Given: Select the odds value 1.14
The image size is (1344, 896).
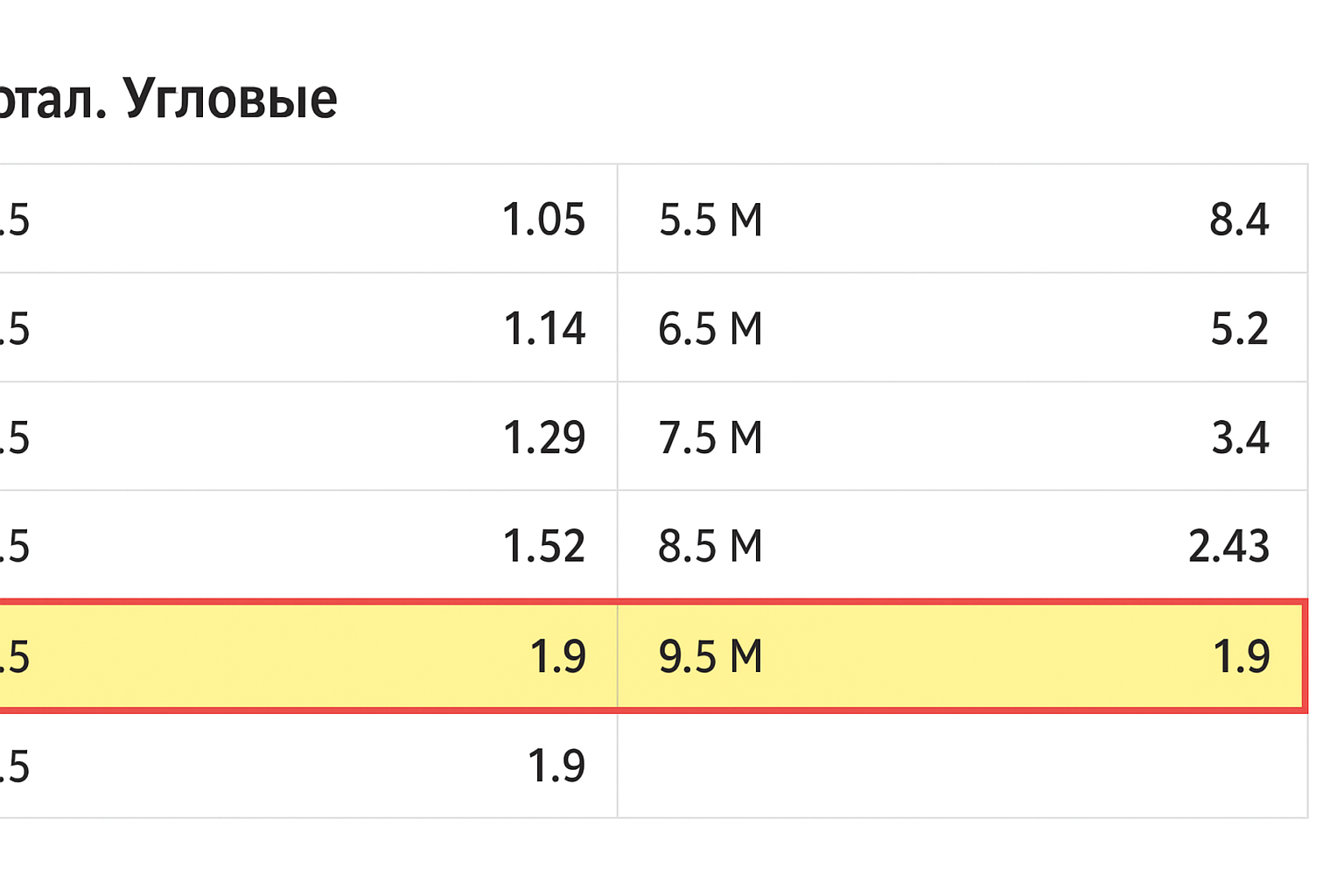Looking at the screenshot, I should pyautogui.click(x=543, y=330).
